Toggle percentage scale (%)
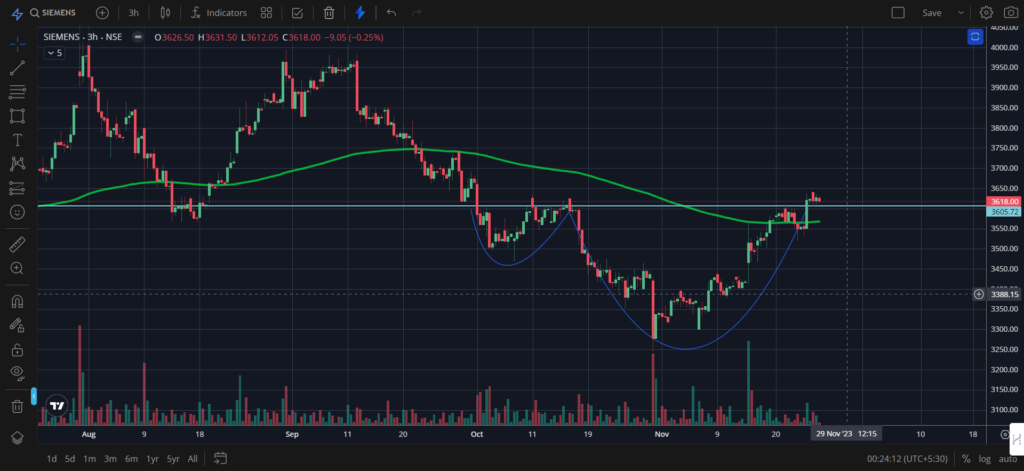This screenshot has width=1024, height=471. coord(966,459)
